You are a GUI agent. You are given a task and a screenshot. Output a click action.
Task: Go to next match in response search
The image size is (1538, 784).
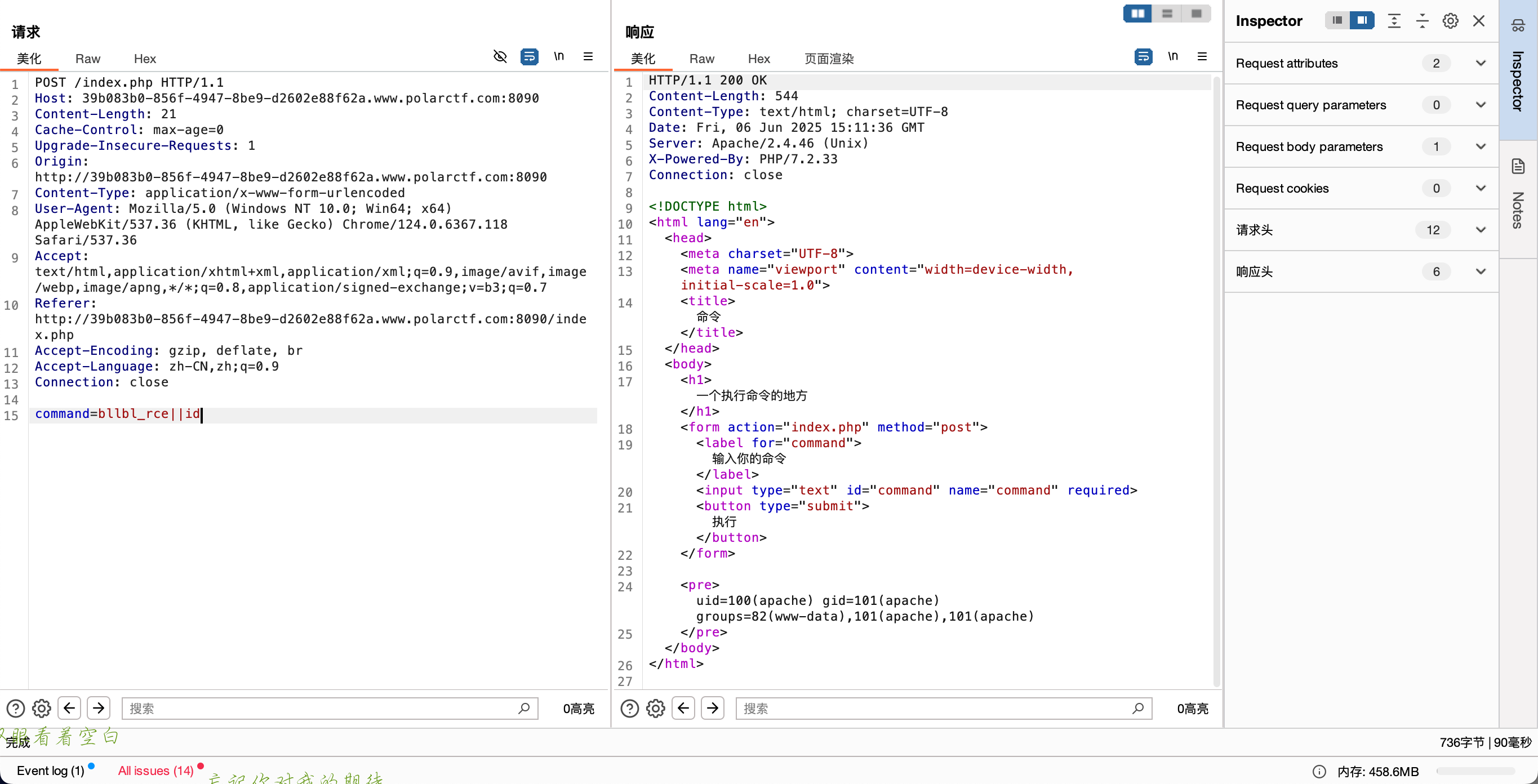[712, 709]
